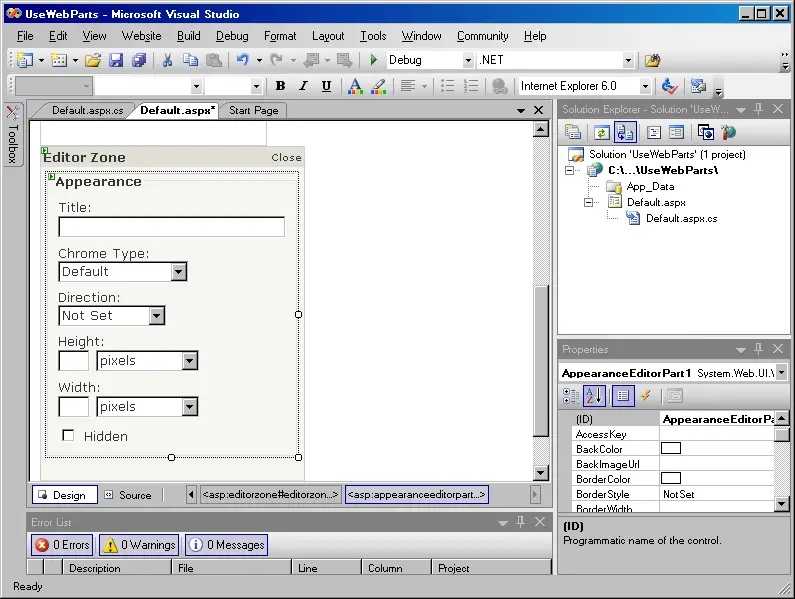Viewport: 795px width, 599px height.
Task: Click in the Title text field
Action: tap(171, 227)
